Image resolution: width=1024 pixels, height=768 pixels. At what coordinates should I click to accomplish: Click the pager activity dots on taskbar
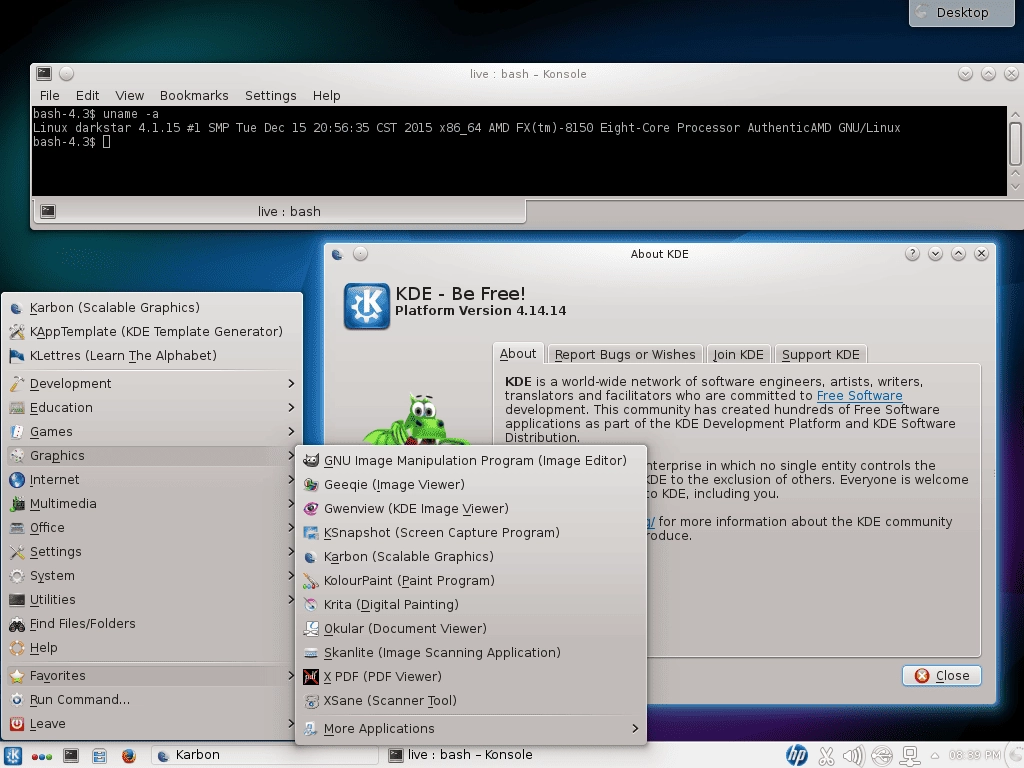tap(41, 756)
